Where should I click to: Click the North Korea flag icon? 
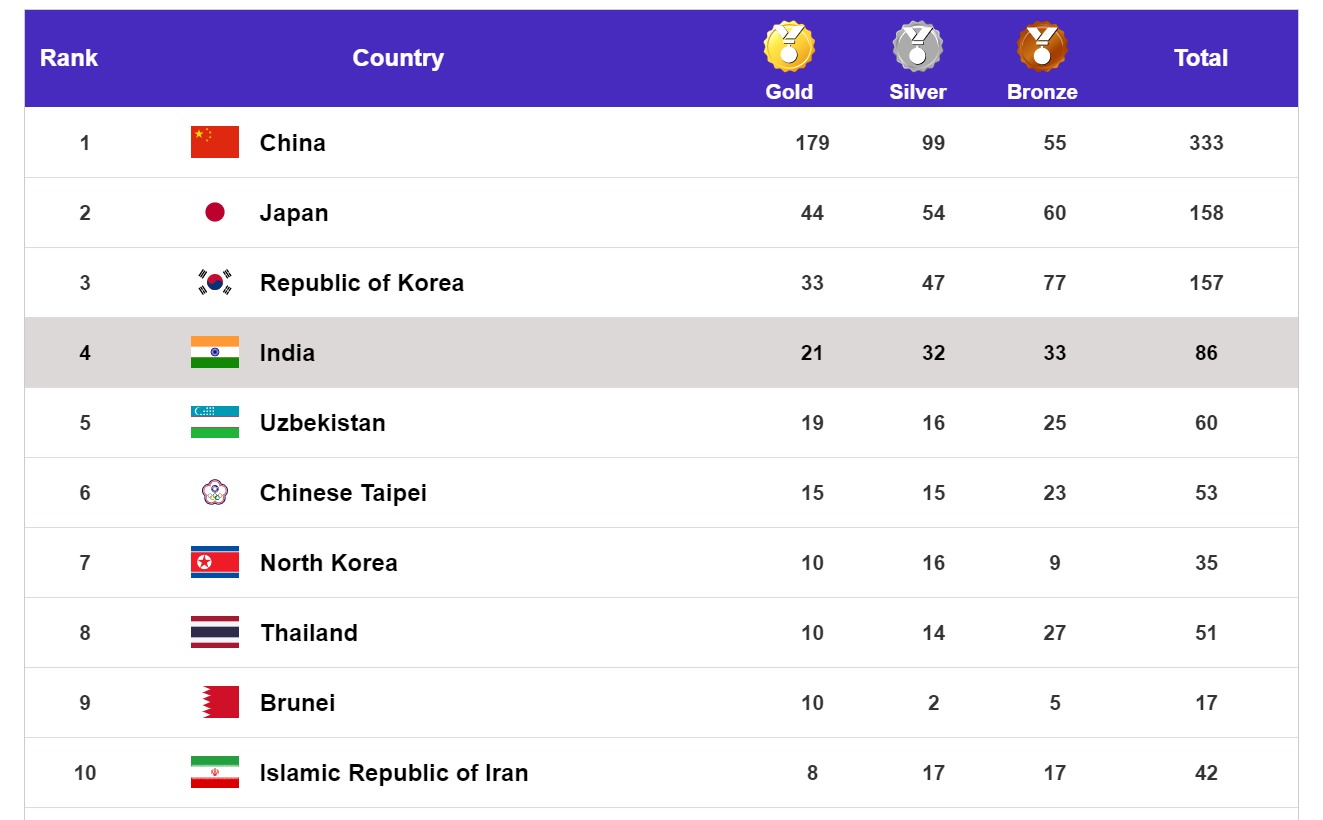[215, 562]
